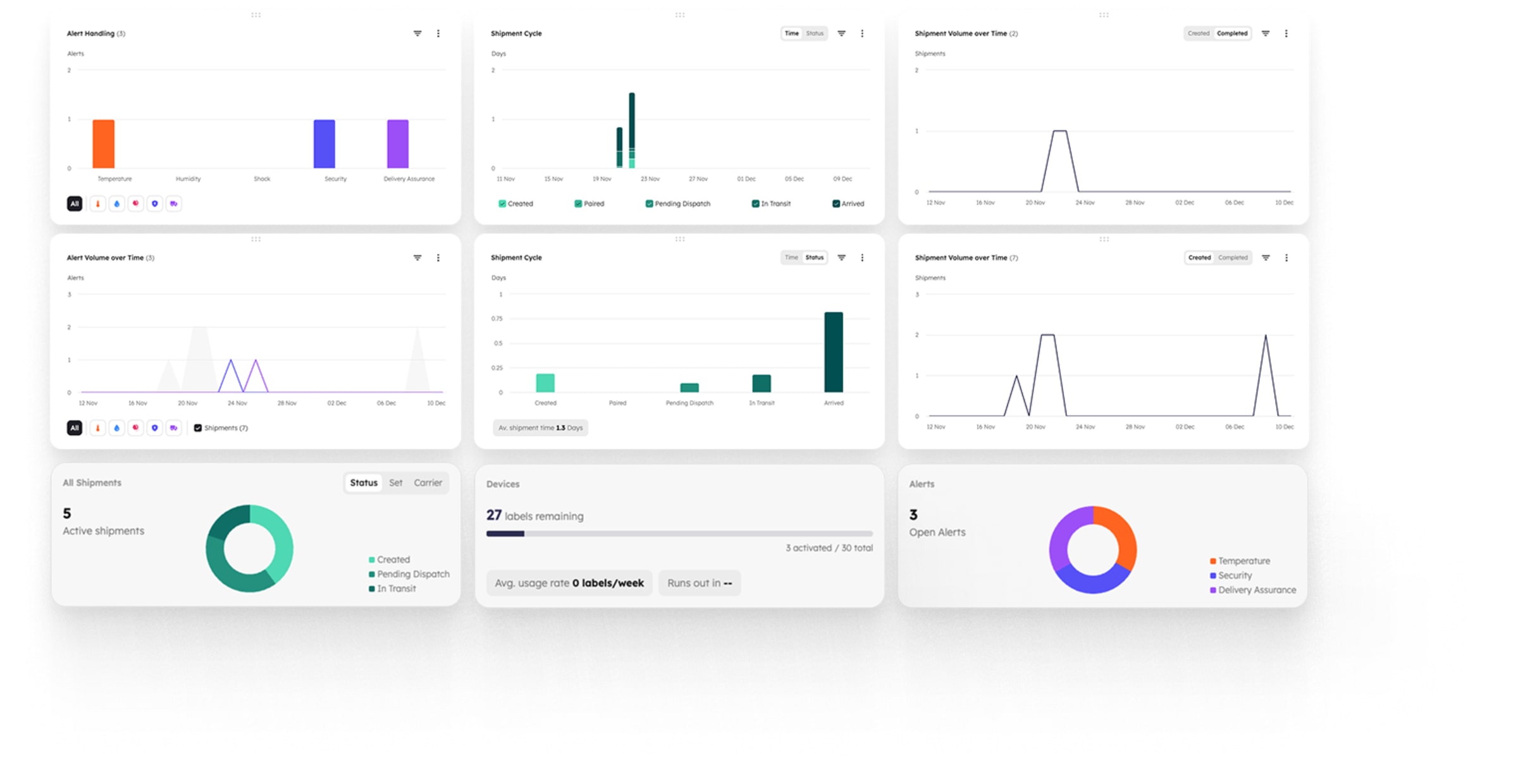Filter Alert Handling by temperature icon
The image size is (1518, 784).
click(97, 204)
